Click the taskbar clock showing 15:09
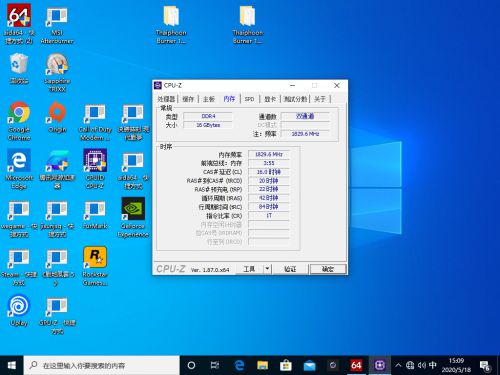Screen dimensions: 500x375 [456, 365]
